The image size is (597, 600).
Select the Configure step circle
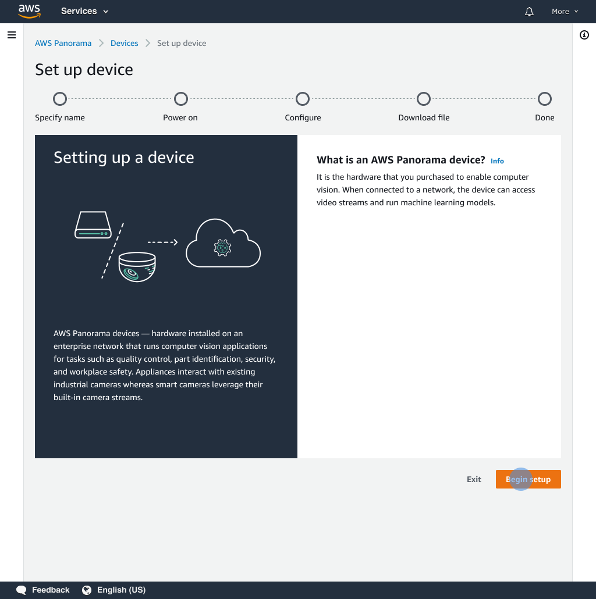[302, 99]
